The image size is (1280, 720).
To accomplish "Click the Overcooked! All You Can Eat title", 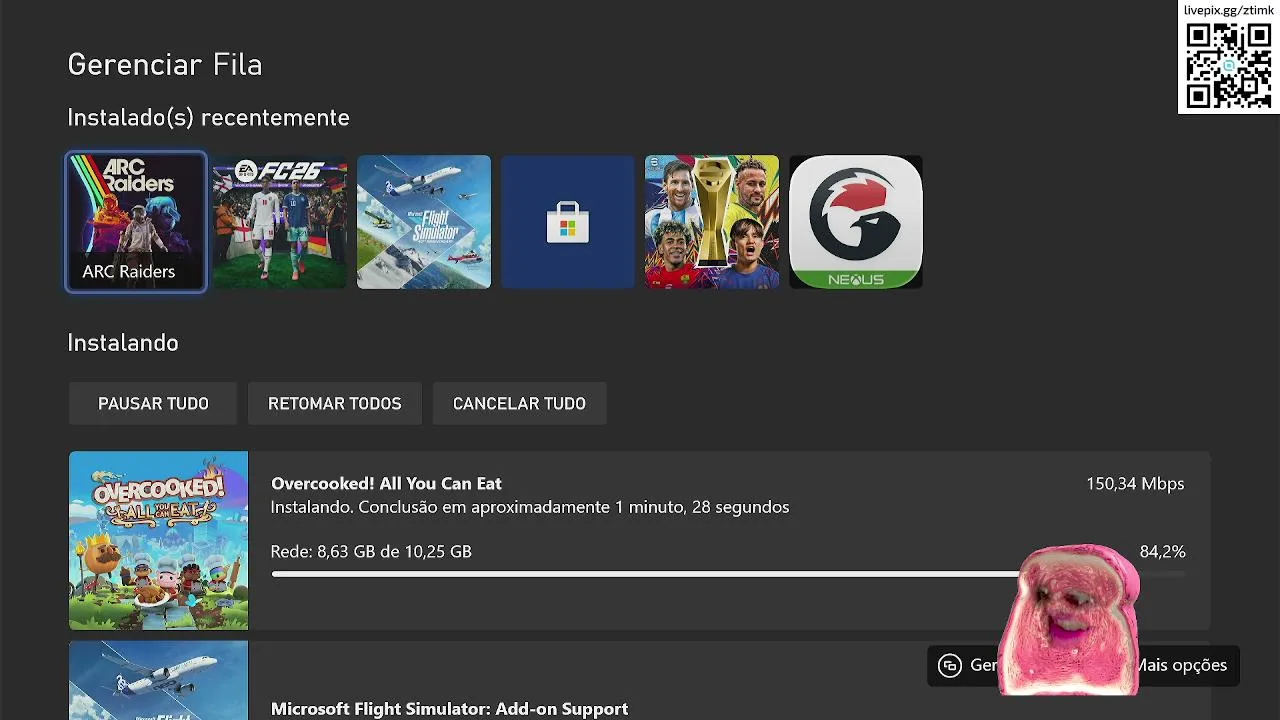I will [386, 484].
